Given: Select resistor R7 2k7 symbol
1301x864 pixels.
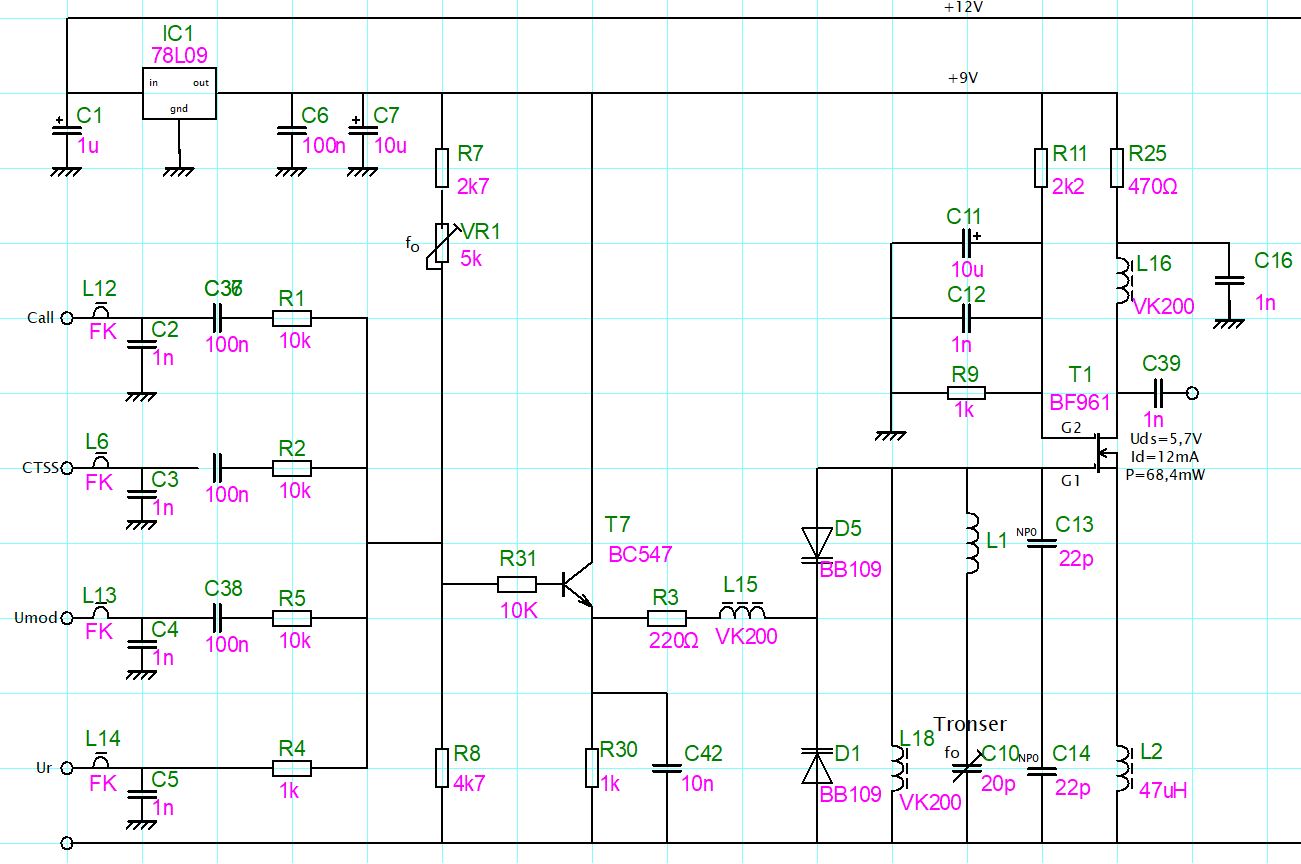Looking at the screenshot, I should click(x=442, y=168).
